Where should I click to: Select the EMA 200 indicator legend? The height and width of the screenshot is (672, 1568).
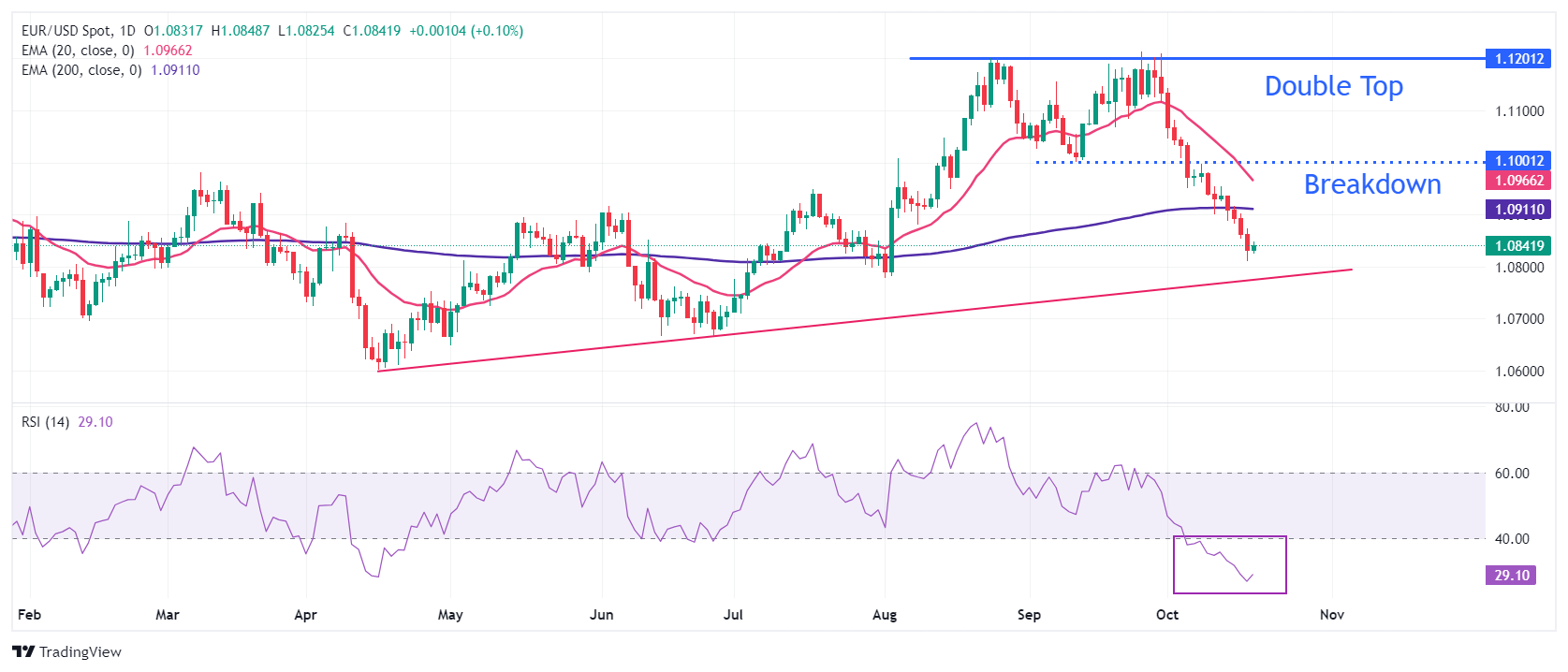click(81, 70)
